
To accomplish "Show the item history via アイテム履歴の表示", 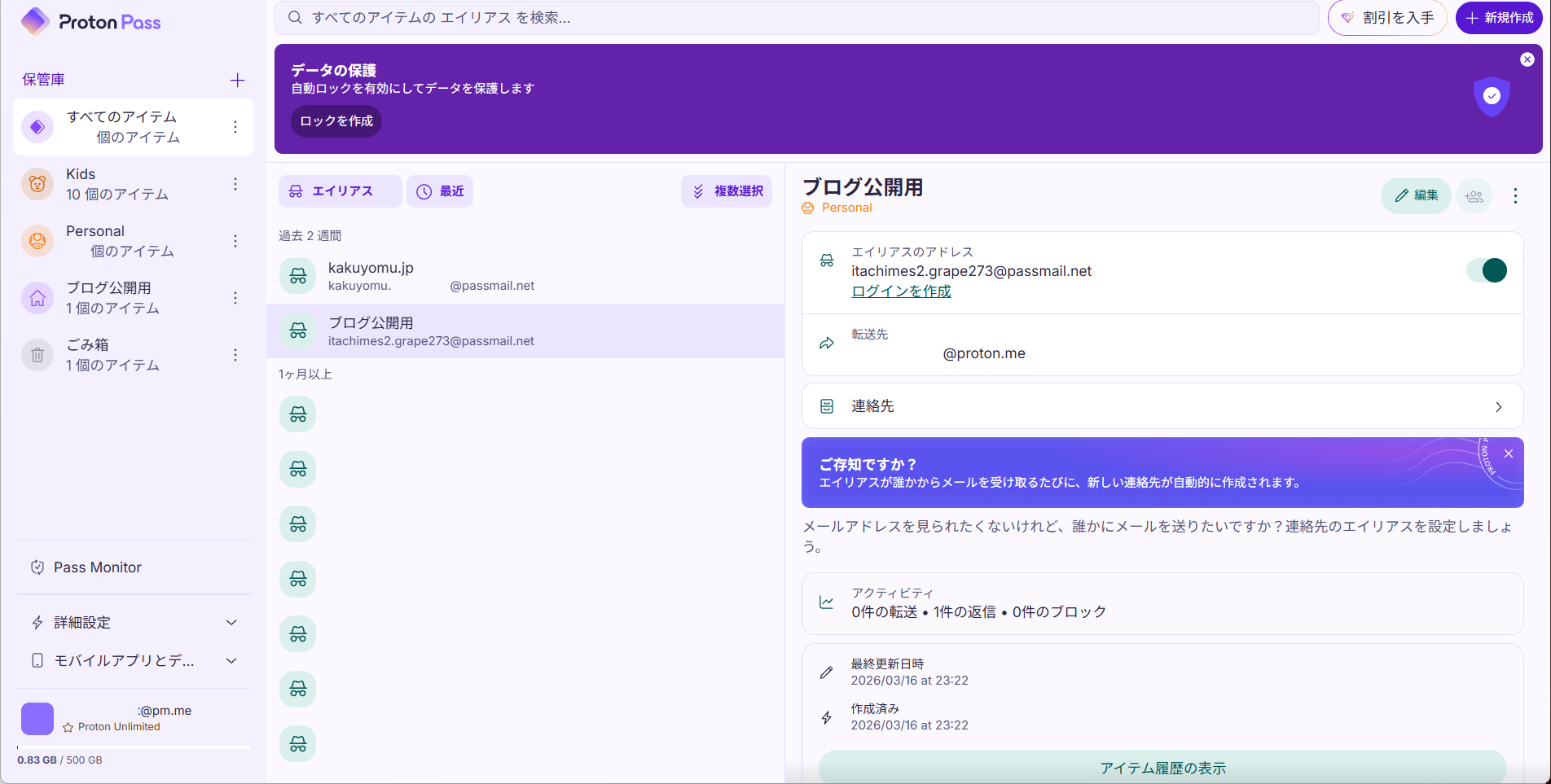I will point(1163,767).
